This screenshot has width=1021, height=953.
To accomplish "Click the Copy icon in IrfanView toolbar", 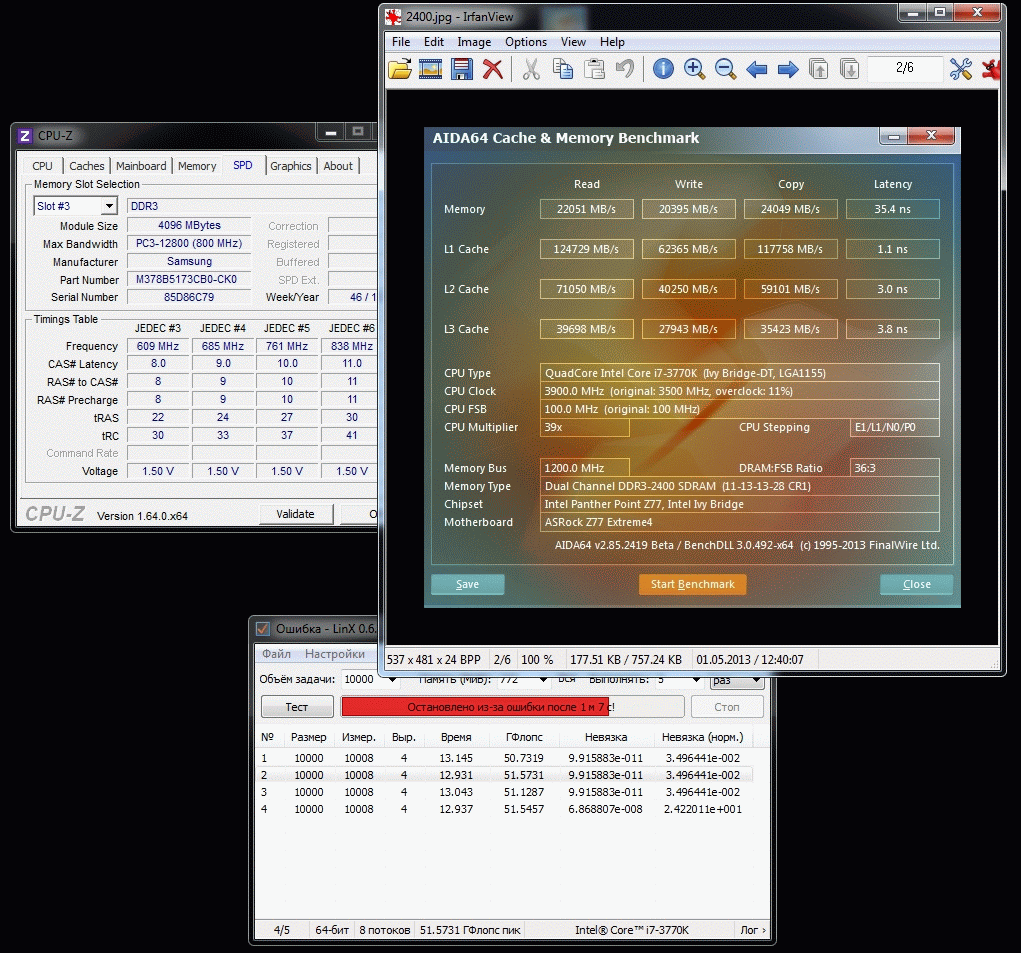I will (563, 68).
